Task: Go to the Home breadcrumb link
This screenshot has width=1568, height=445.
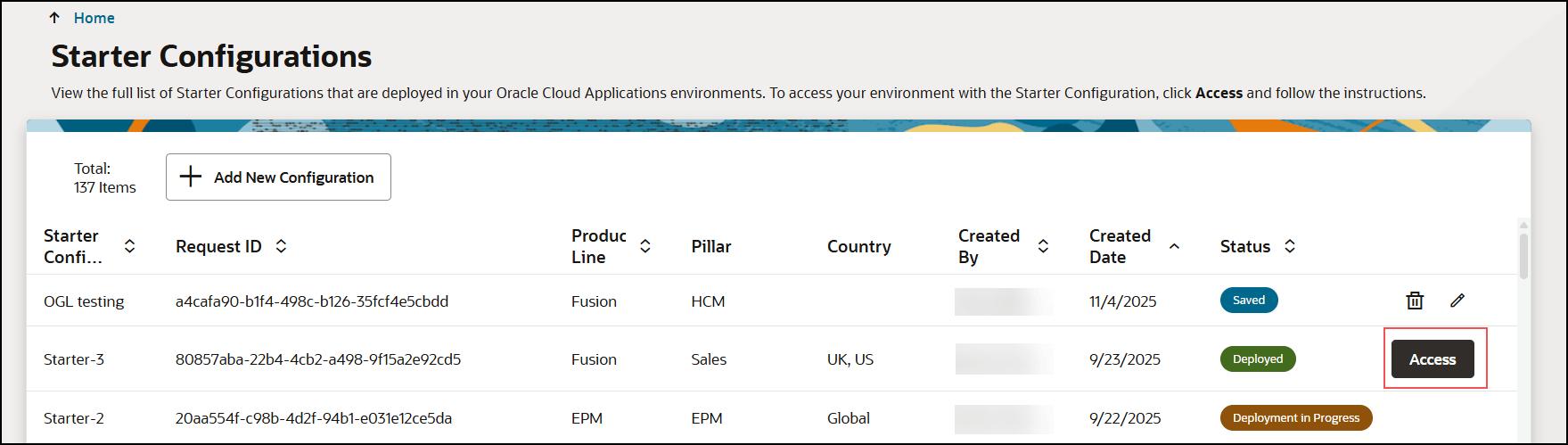Action: (x=94, y=18)
